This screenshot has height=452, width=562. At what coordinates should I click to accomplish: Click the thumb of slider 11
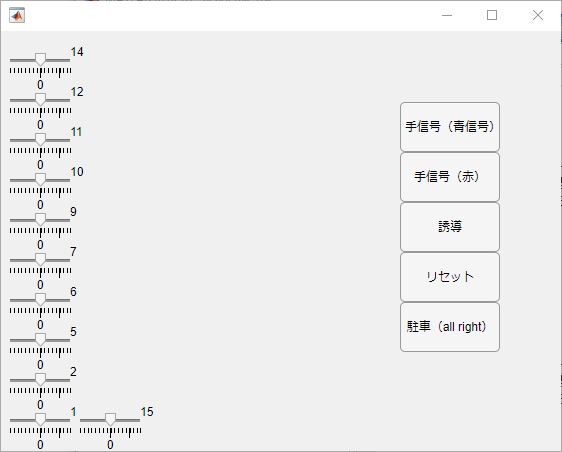point(41,140)
